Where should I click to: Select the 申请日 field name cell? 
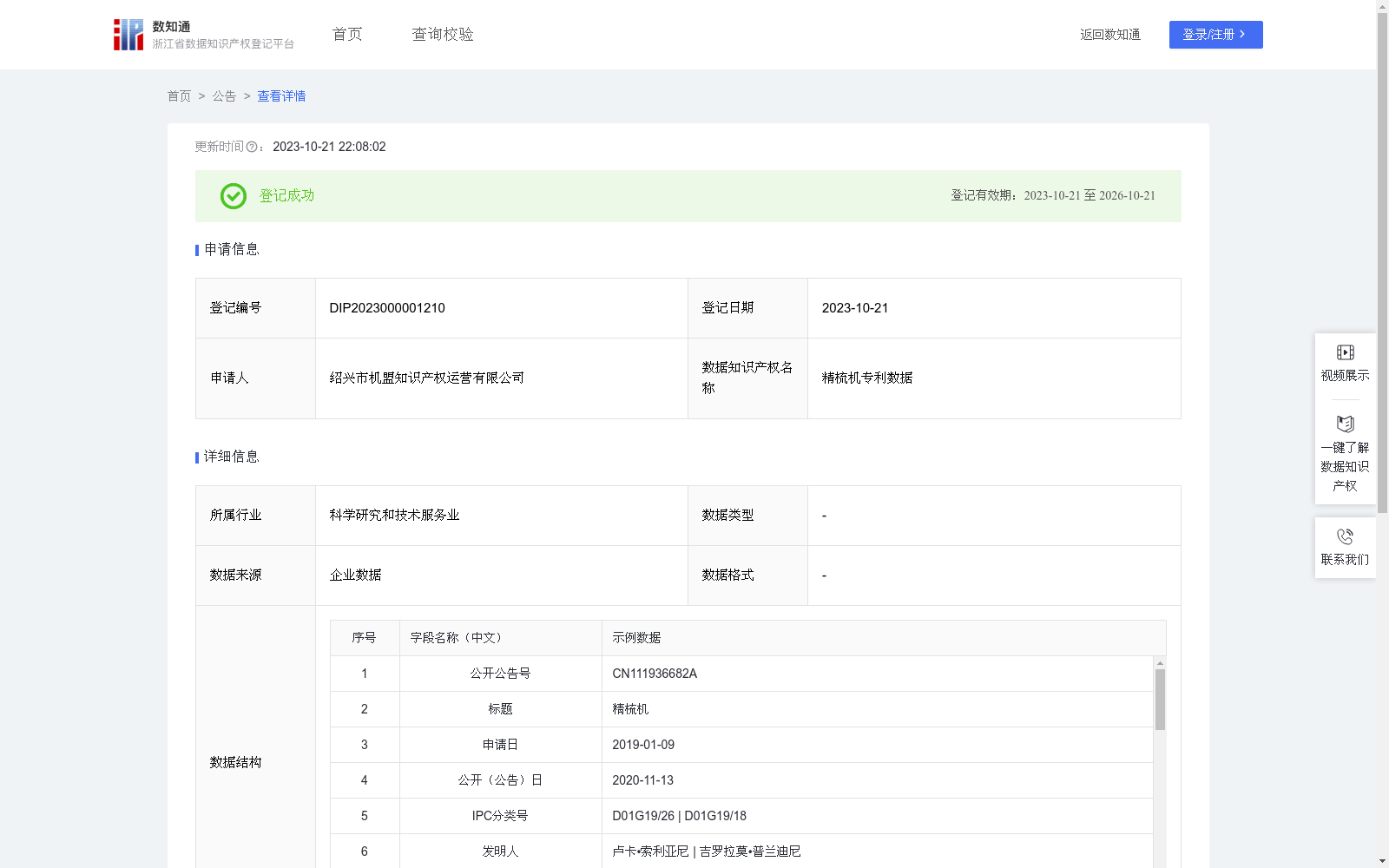tap(501, 745)
